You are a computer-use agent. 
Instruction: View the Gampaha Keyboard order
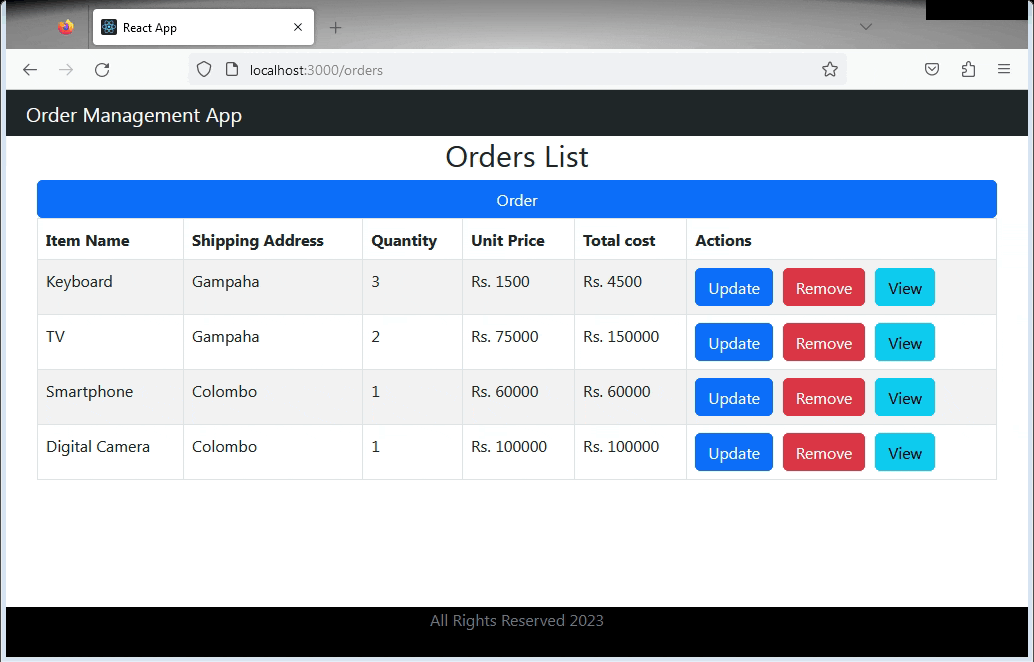[904, 287]
